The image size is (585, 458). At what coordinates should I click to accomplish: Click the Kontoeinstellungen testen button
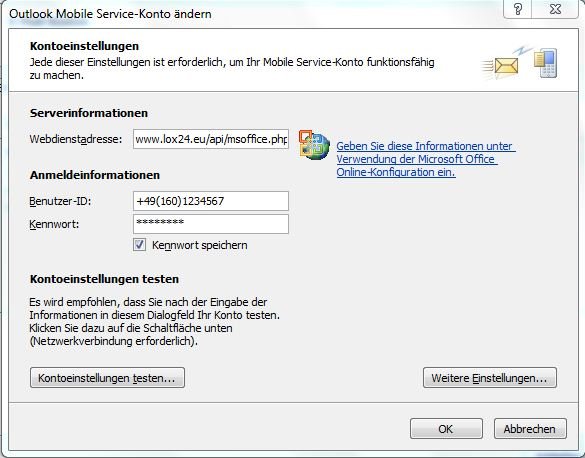[107, 378]
